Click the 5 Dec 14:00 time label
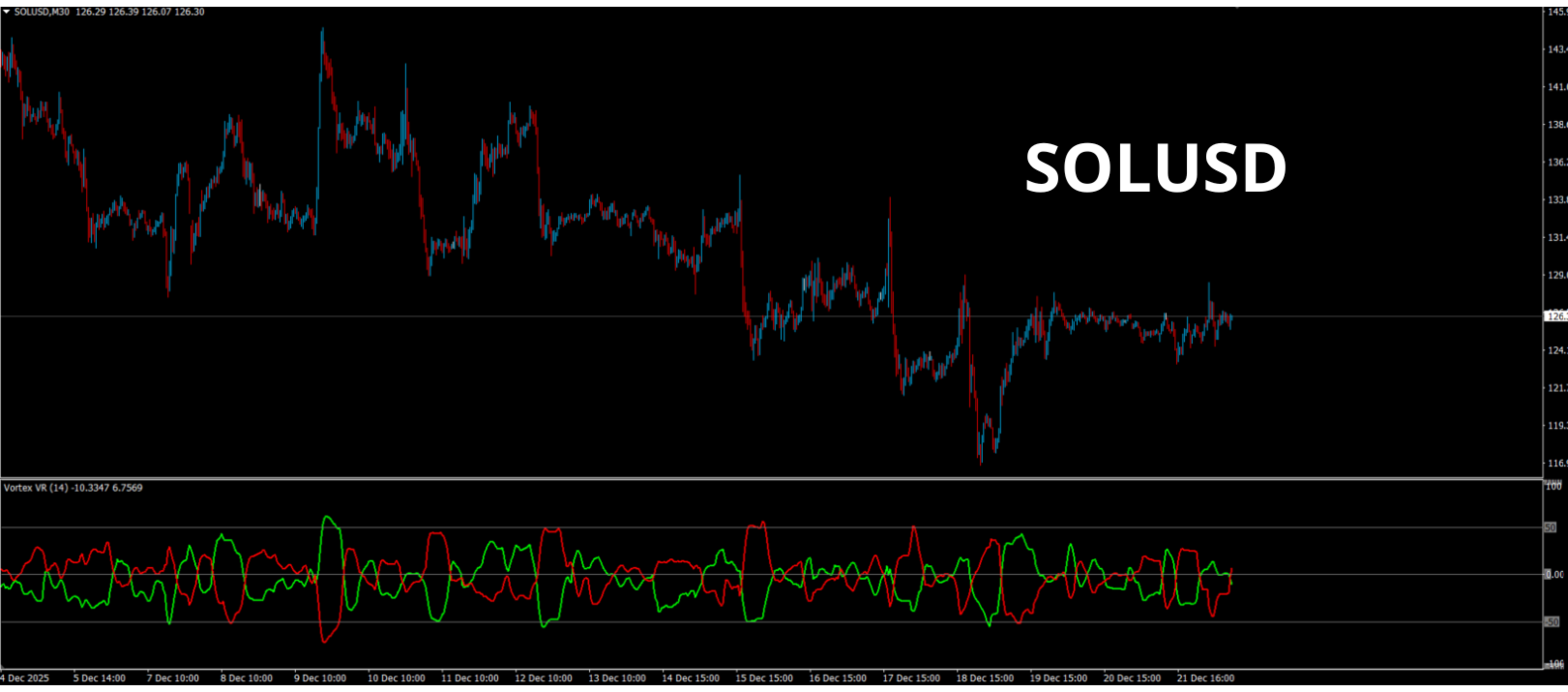The width and height of the screenshot is (1568, 692). click(100, 678)
